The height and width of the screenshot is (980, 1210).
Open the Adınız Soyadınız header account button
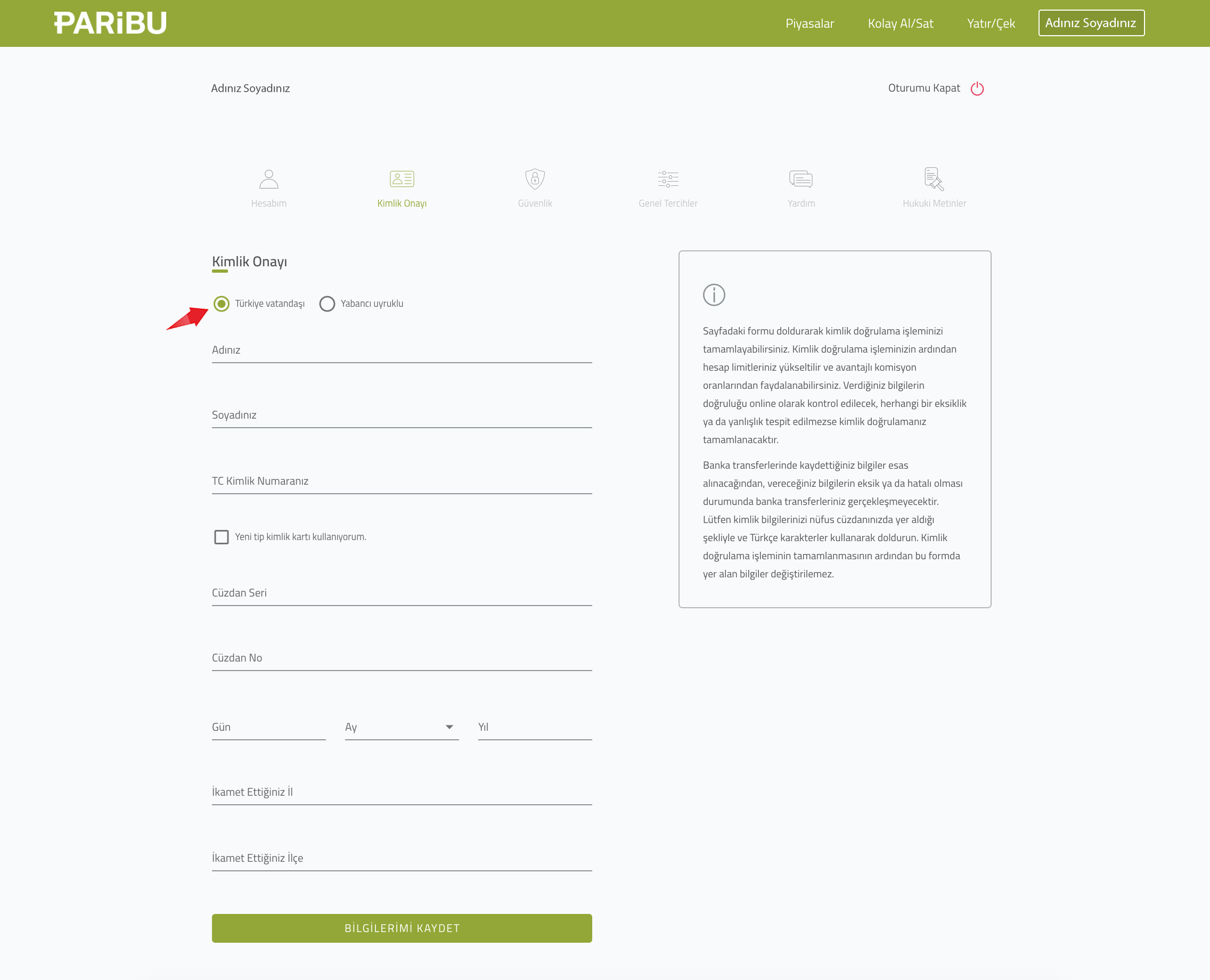click(x=1091, y=23)
